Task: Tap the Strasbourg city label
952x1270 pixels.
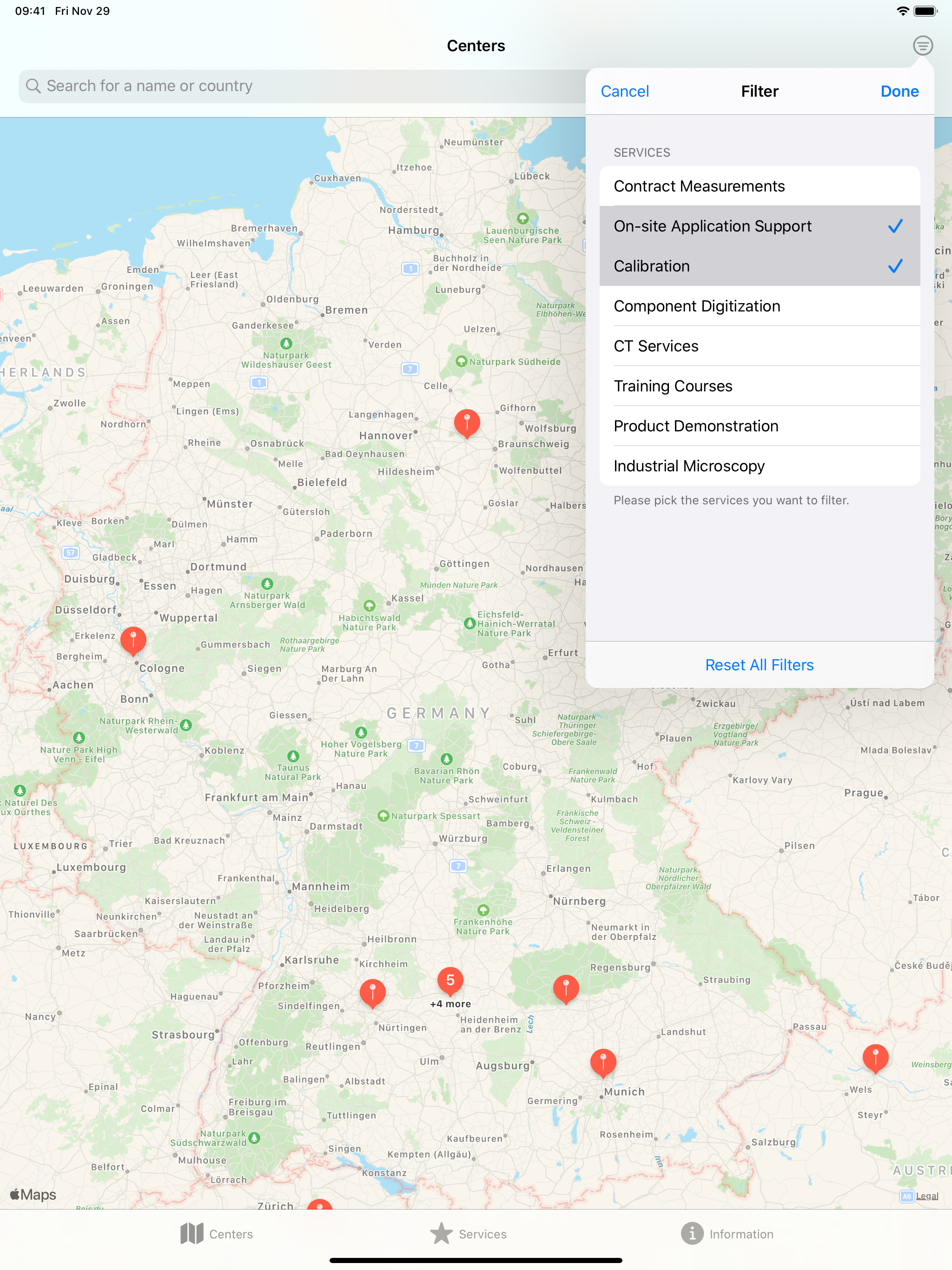Action: point(183,1035)
